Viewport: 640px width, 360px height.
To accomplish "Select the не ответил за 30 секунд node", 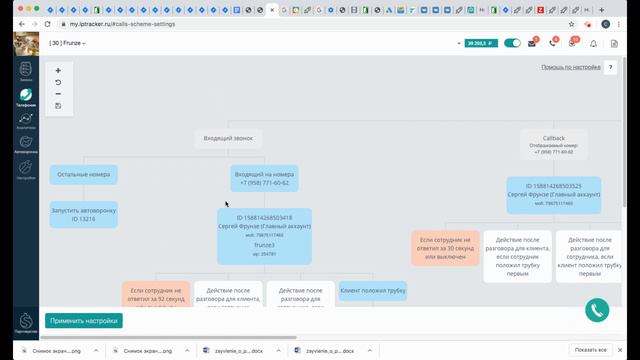I will (445, 248).
